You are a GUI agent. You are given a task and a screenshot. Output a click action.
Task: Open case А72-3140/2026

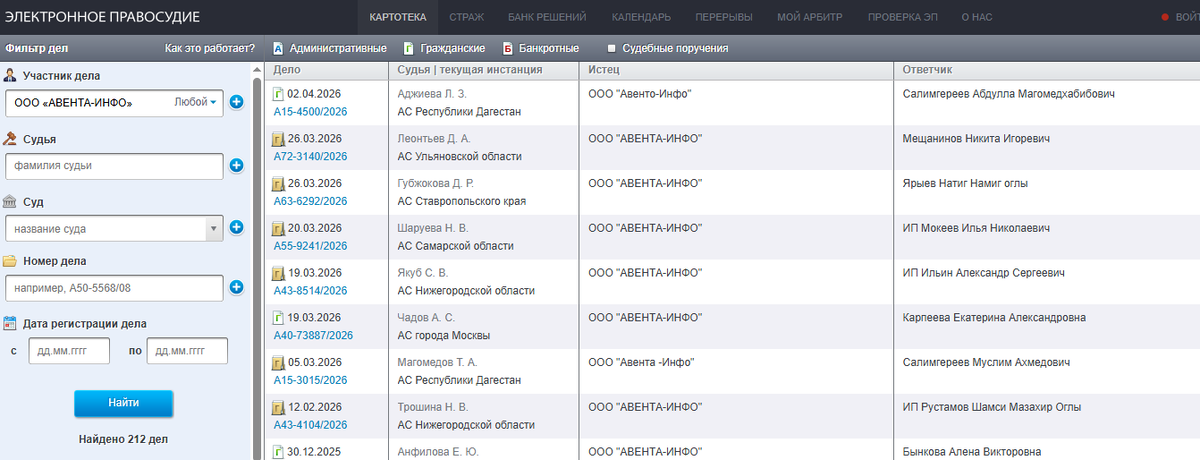(311, 156)
